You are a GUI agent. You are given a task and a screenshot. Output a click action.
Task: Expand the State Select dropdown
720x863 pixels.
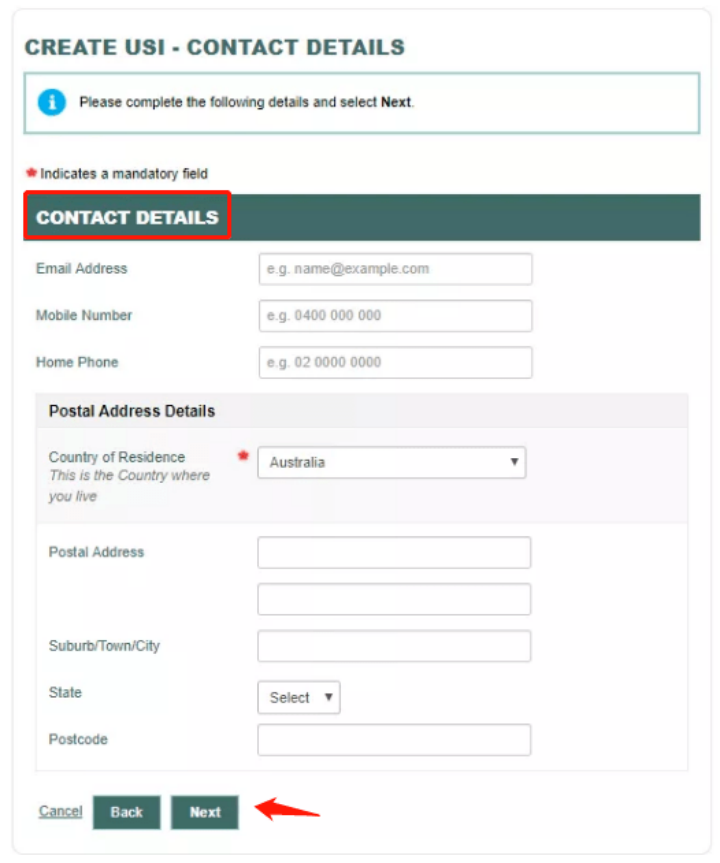tap(298, 698)
